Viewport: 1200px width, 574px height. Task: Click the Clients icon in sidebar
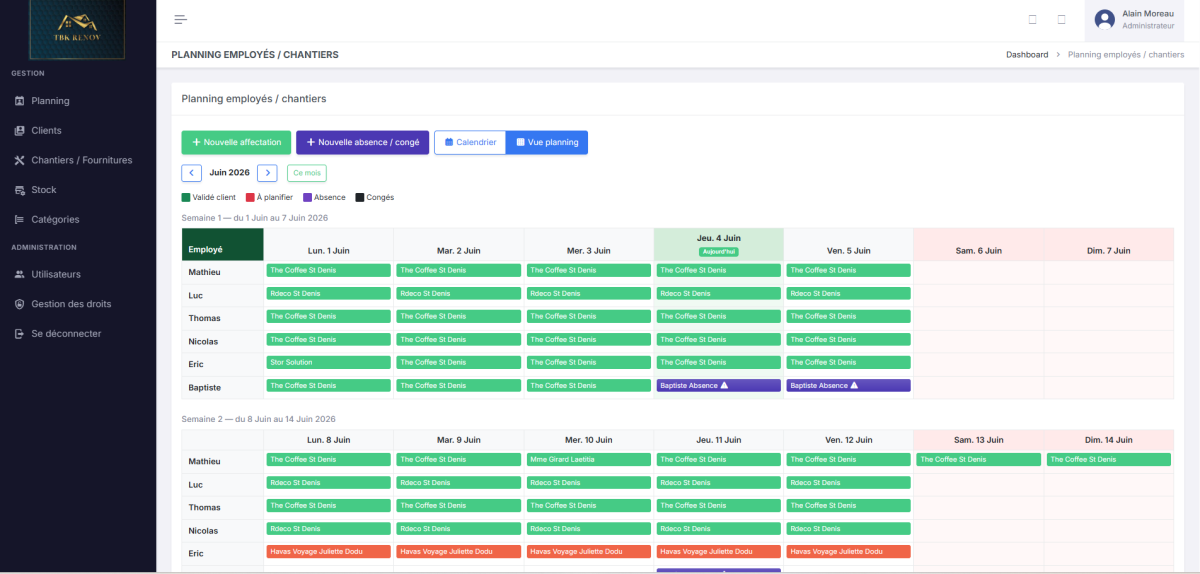coord(20,131)
